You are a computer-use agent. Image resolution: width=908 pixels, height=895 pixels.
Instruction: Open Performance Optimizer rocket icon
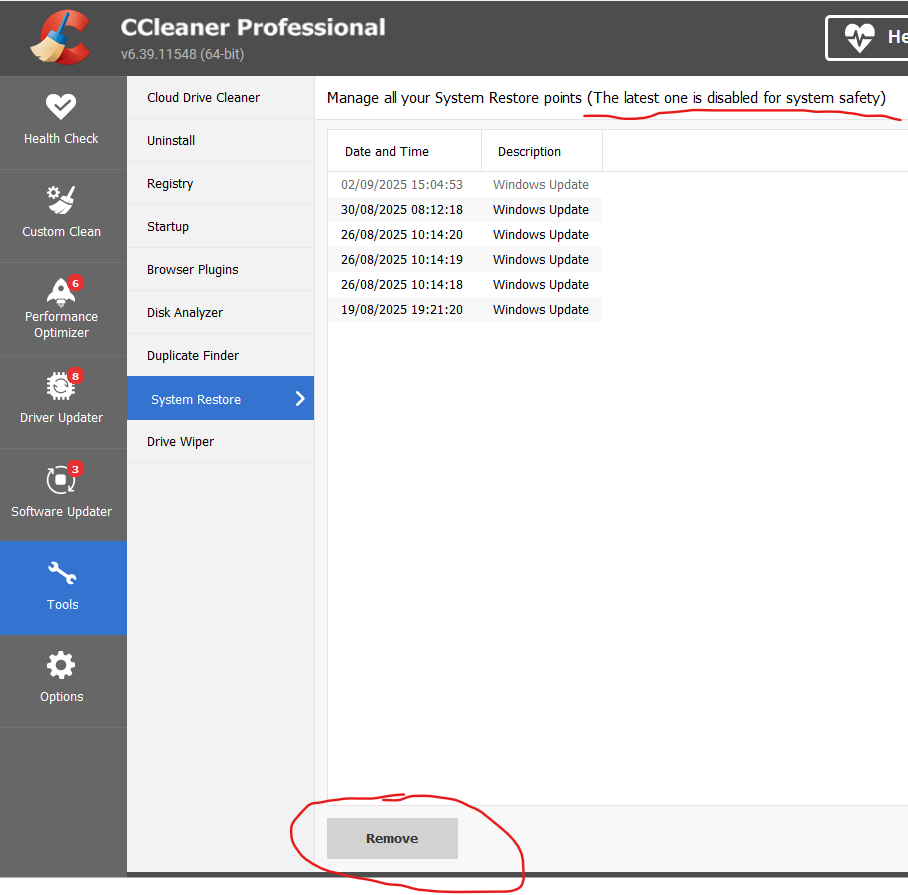[61, 291]
